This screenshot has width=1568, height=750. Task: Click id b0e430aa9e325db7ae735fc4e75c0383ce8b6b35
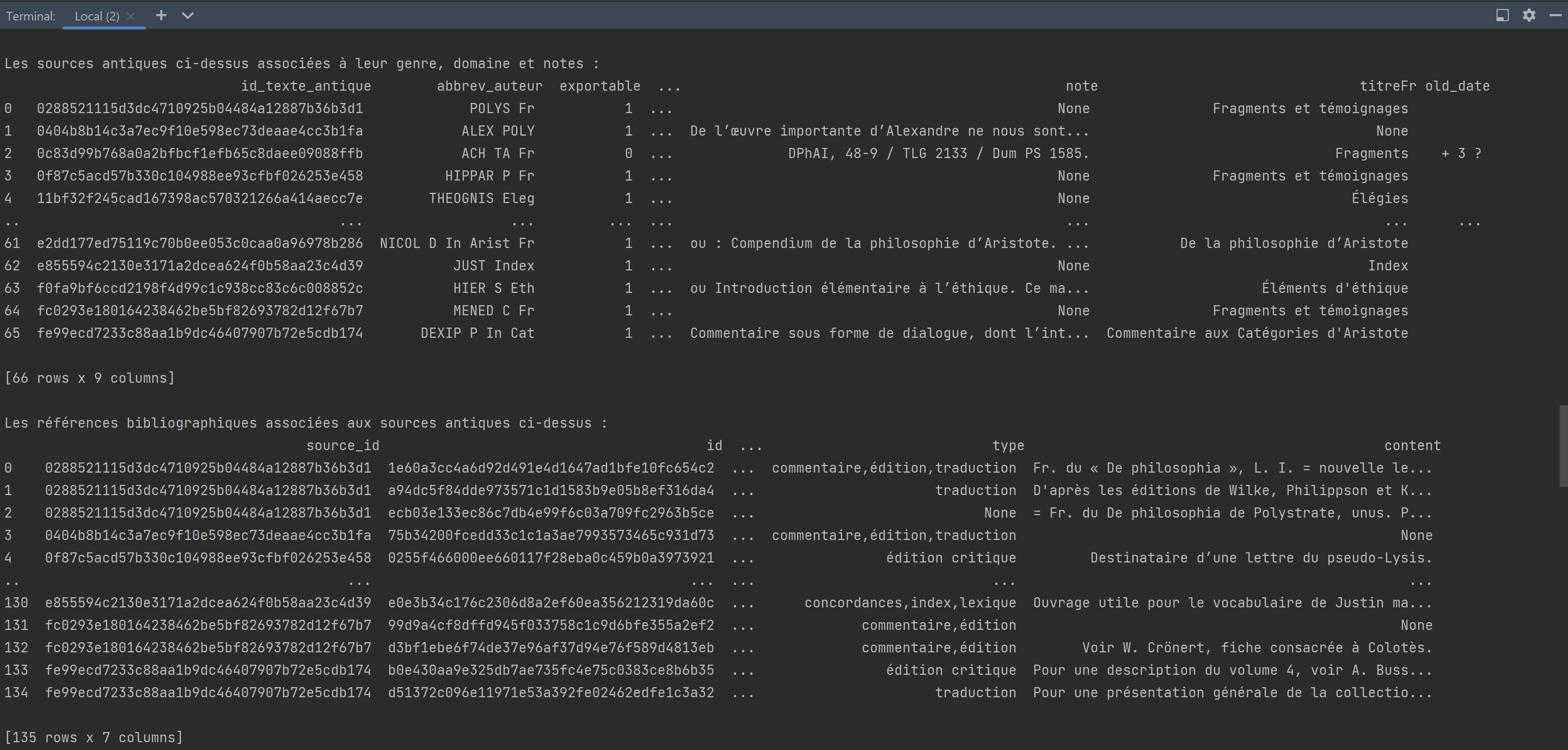[551, 671]
